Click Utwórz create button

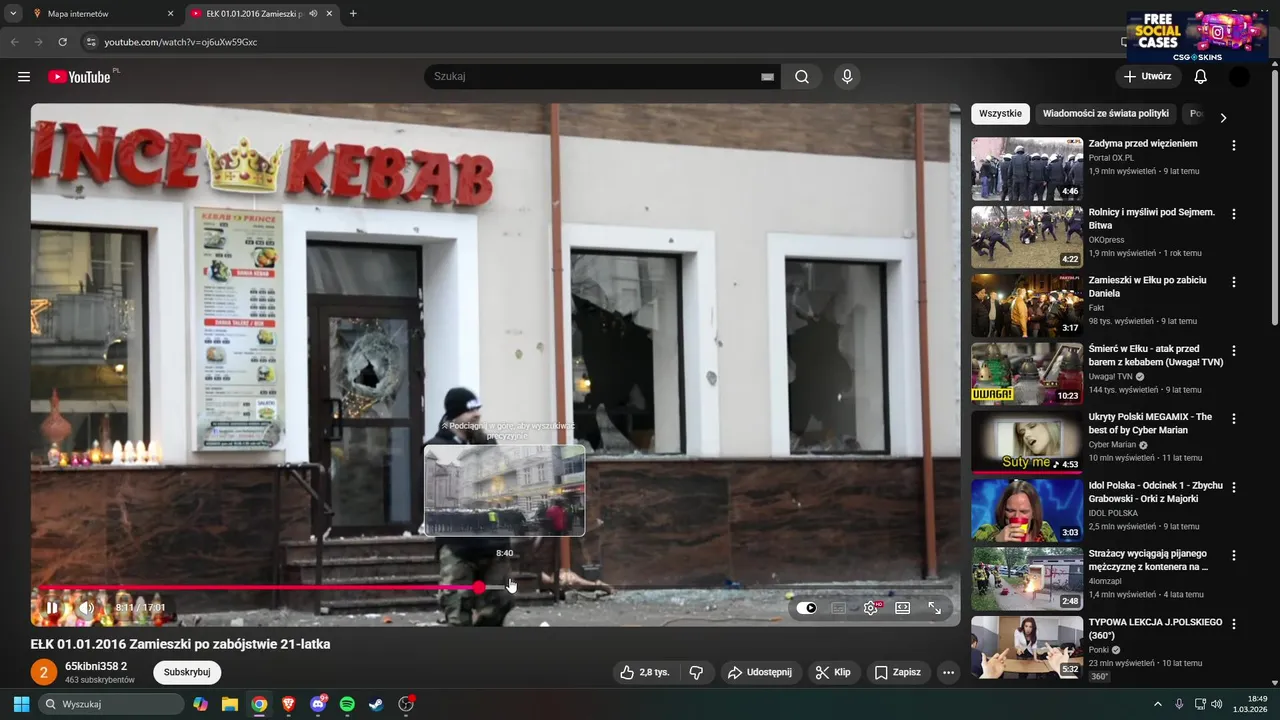(x=1148, y=77)
